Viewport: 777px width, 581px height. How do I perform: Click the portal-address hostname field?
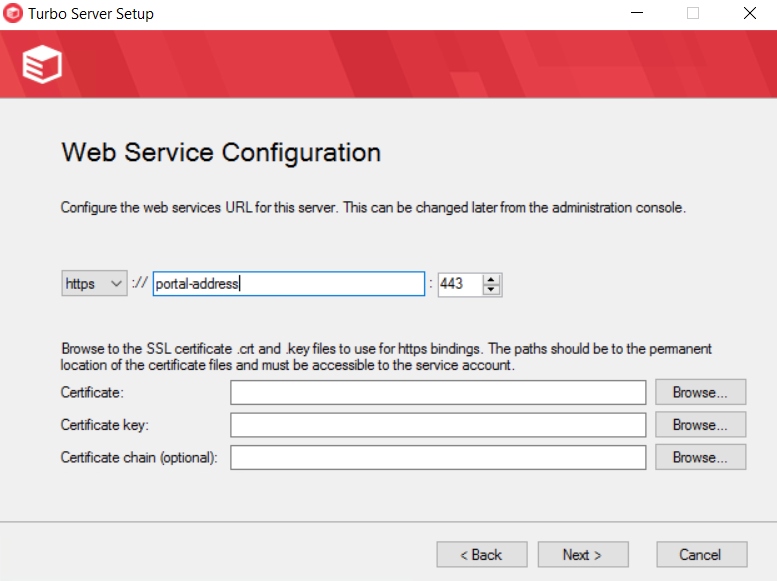(x=288, y=284)
